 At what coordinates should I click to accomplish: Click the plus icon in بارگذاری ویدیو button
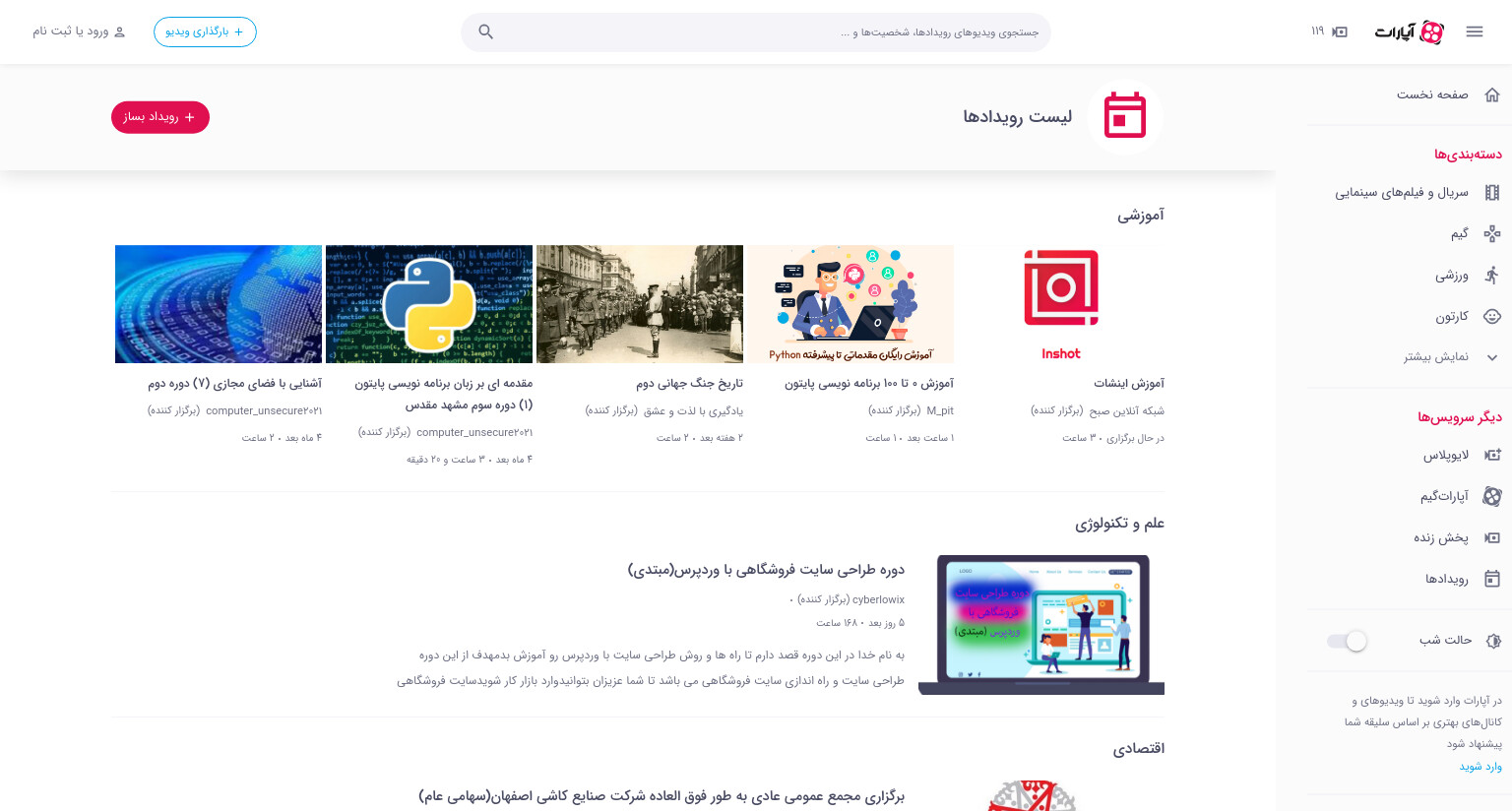[x=238, y=31]
